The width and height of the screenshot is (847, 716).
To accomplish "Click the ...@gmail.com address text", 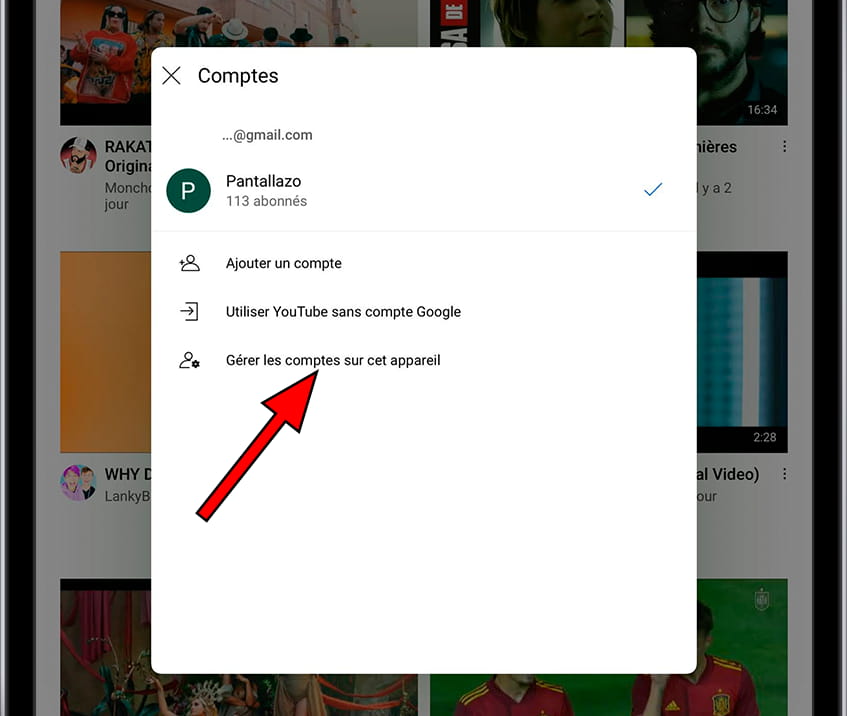I will click(267, 135).
